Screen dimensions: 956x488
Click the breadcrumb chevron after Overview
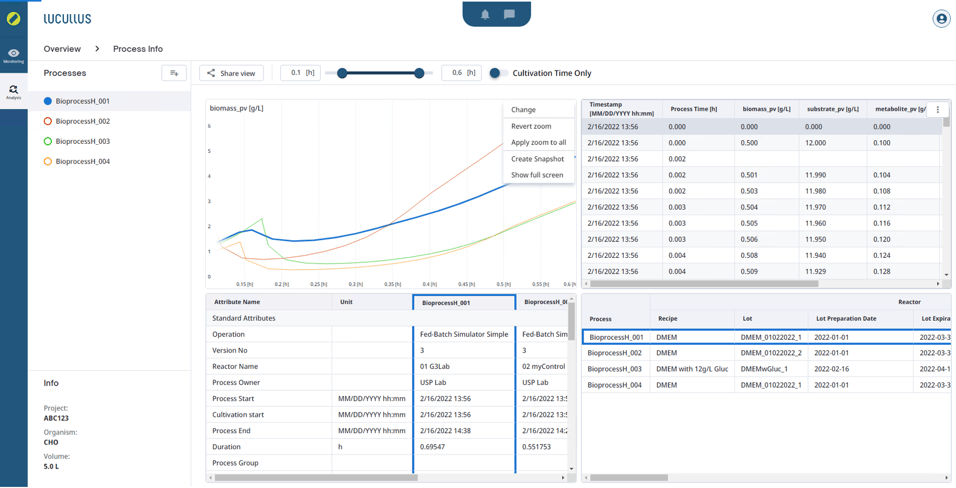97,49
